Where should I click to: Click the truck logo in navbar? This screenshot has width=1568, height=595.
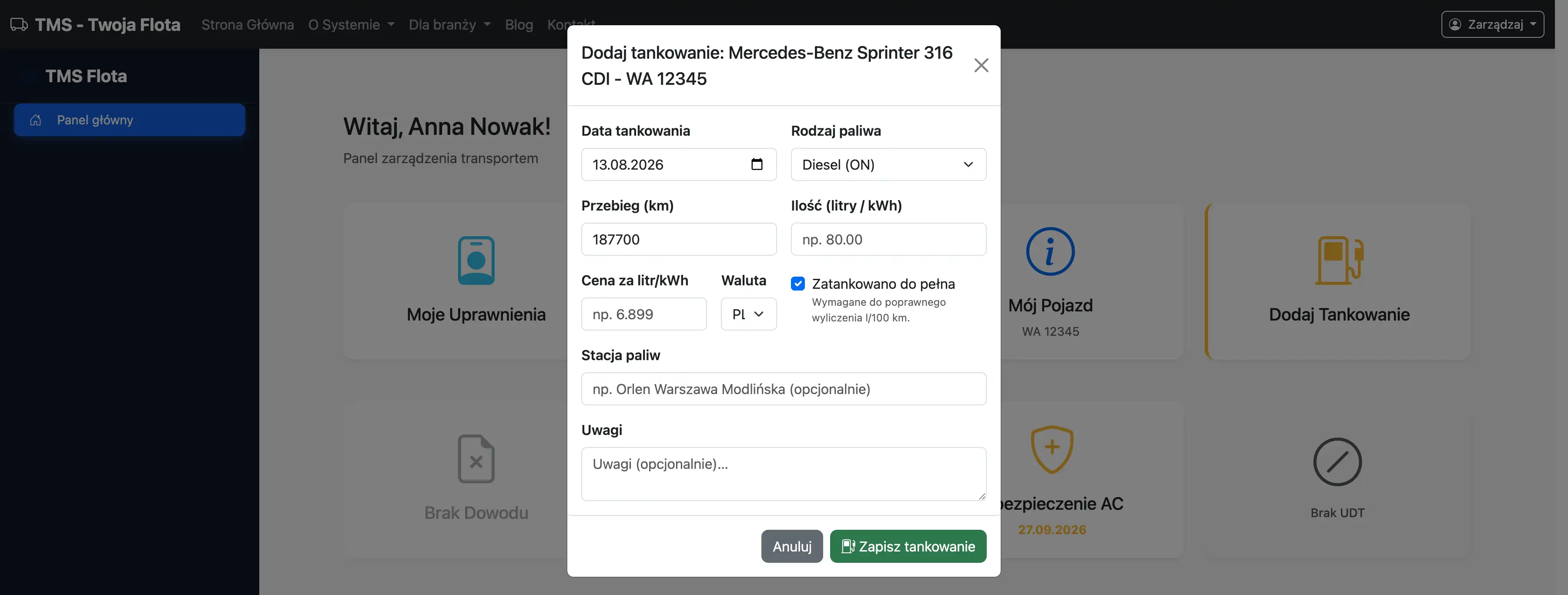click(19, 24)
